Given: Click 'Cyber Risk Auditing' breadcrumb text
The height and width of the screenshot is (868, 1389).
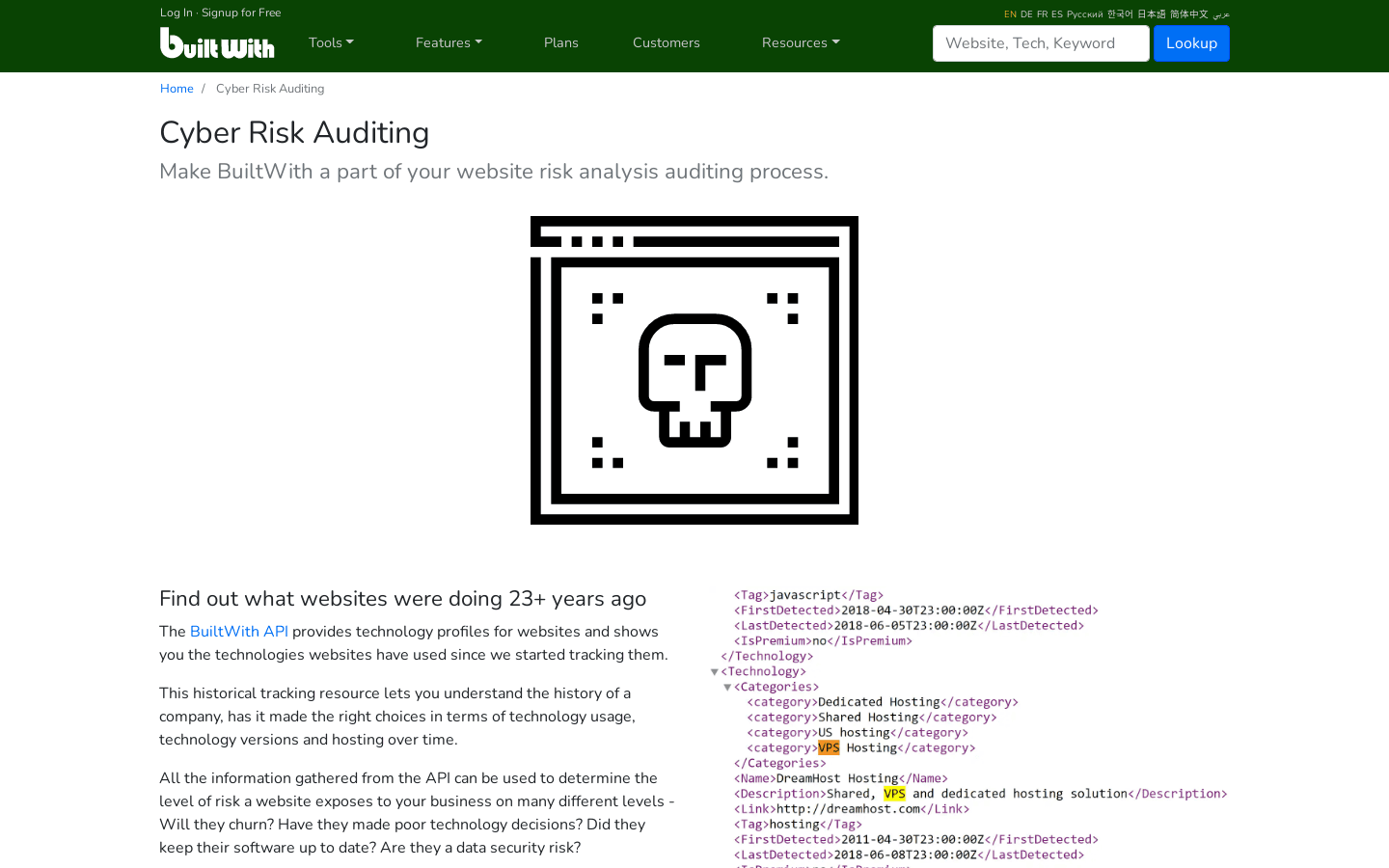Looking at the screenshot, I should point(270,89).
